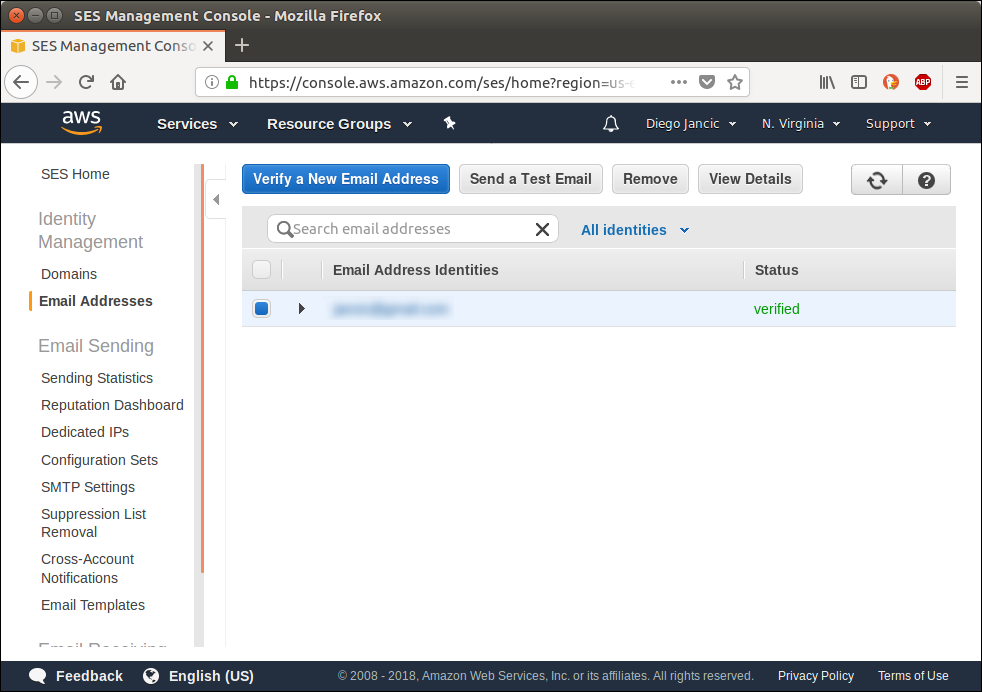
Task: Open notifications via the bell icon
Action: pos(611,124)
